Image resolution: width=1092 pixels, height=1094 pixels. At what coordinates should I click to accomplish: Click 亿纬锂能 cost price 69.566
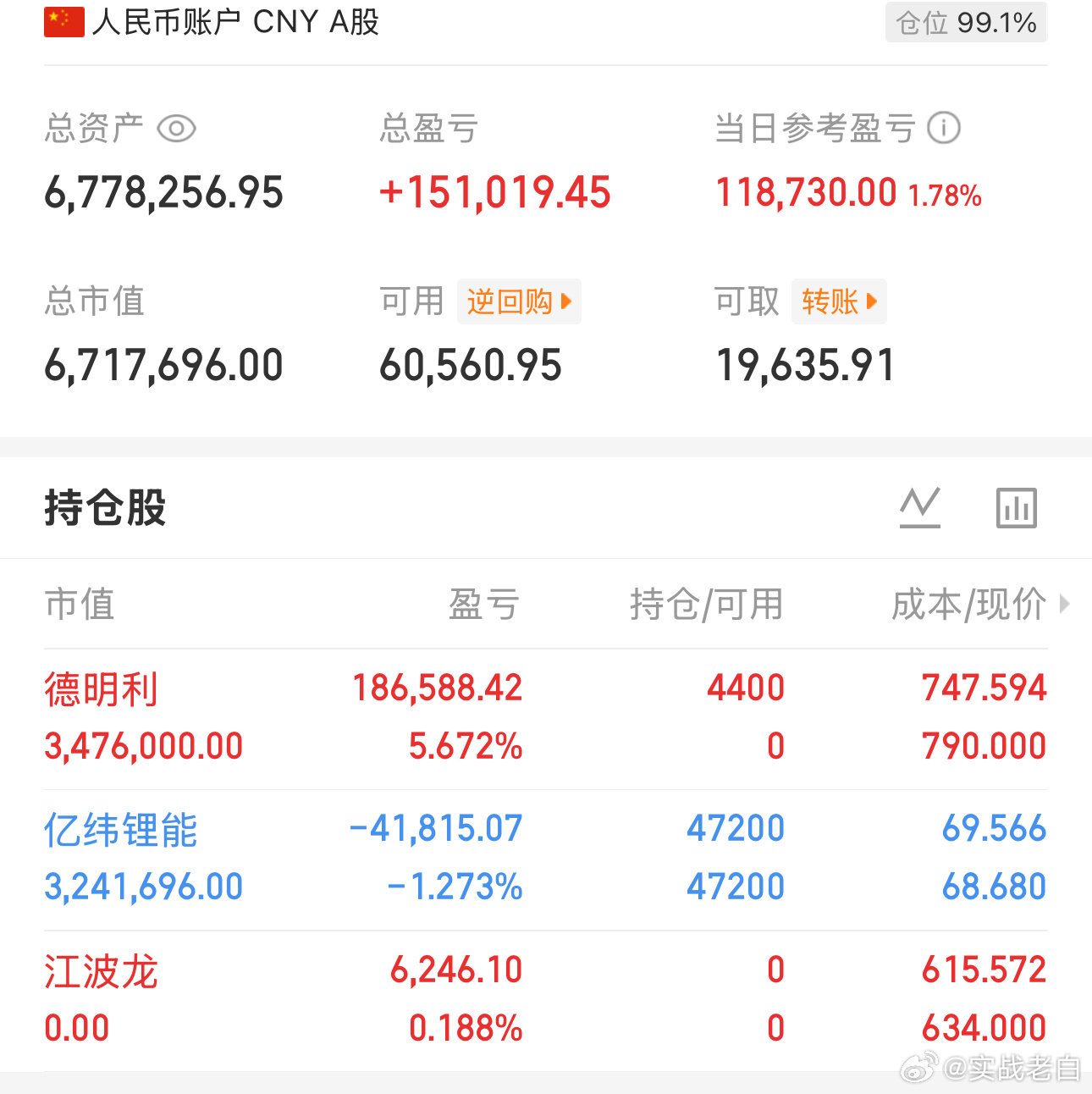[995, 828]
